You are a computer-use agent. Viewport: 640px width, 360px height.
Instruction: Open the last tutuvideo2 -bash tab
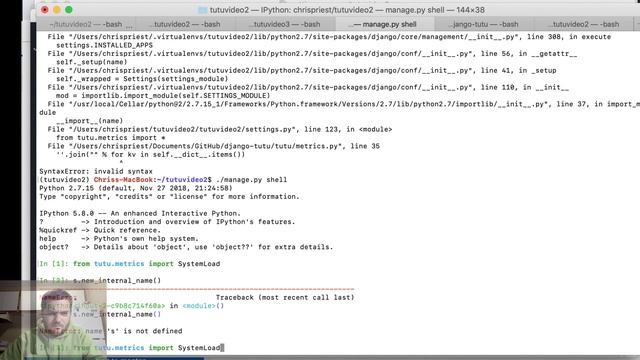[584, 24]
